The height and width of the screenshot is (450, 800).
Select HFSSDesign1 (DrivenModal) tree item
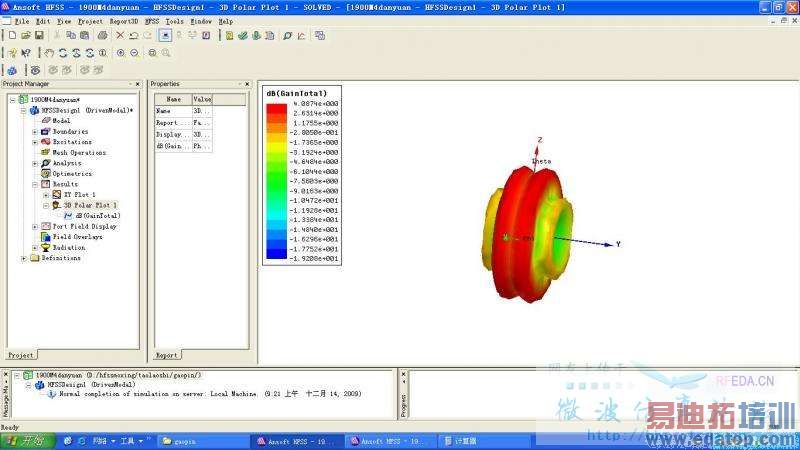tap(87, 110)
